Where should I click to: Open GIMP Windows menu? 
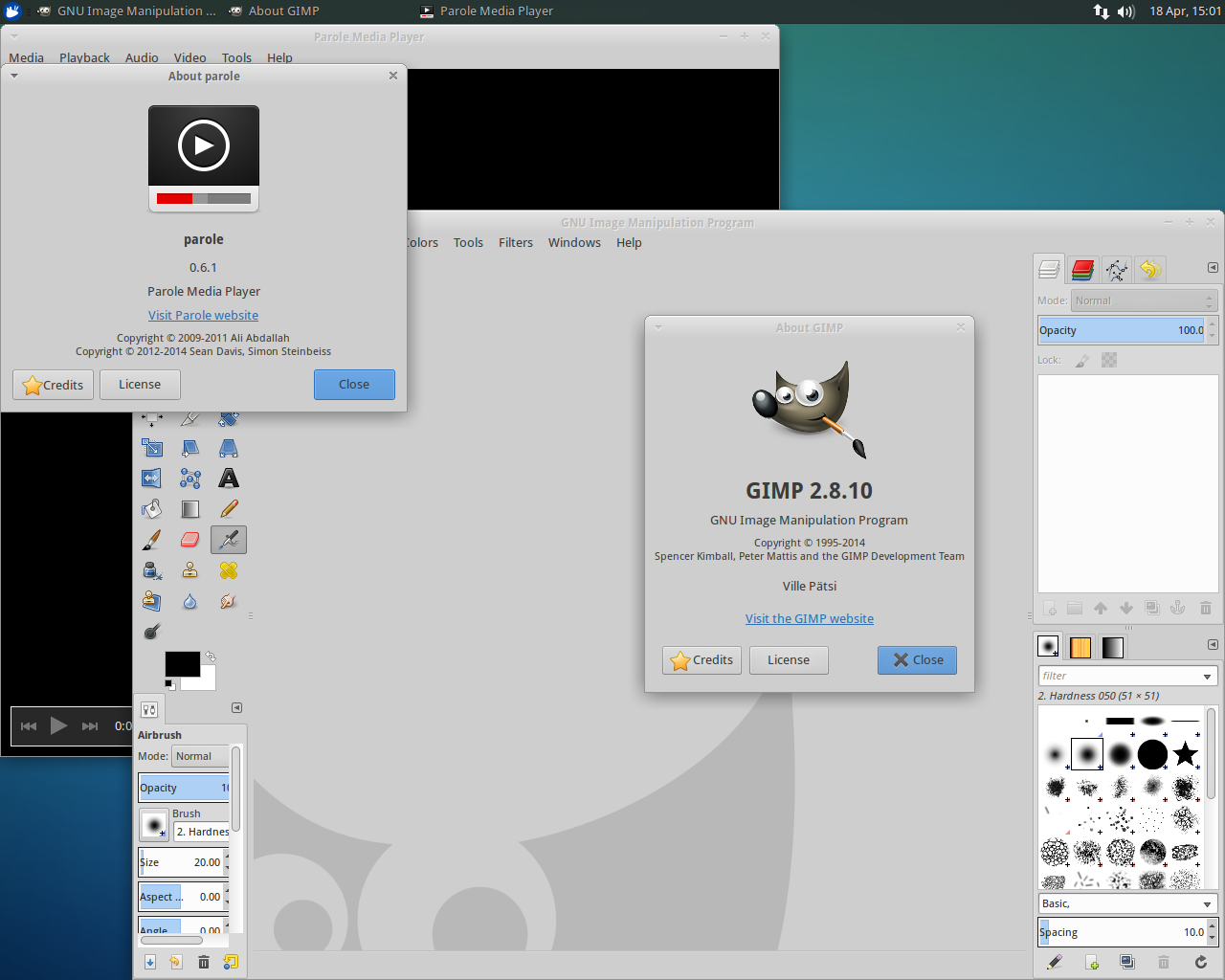coord(574,243)
